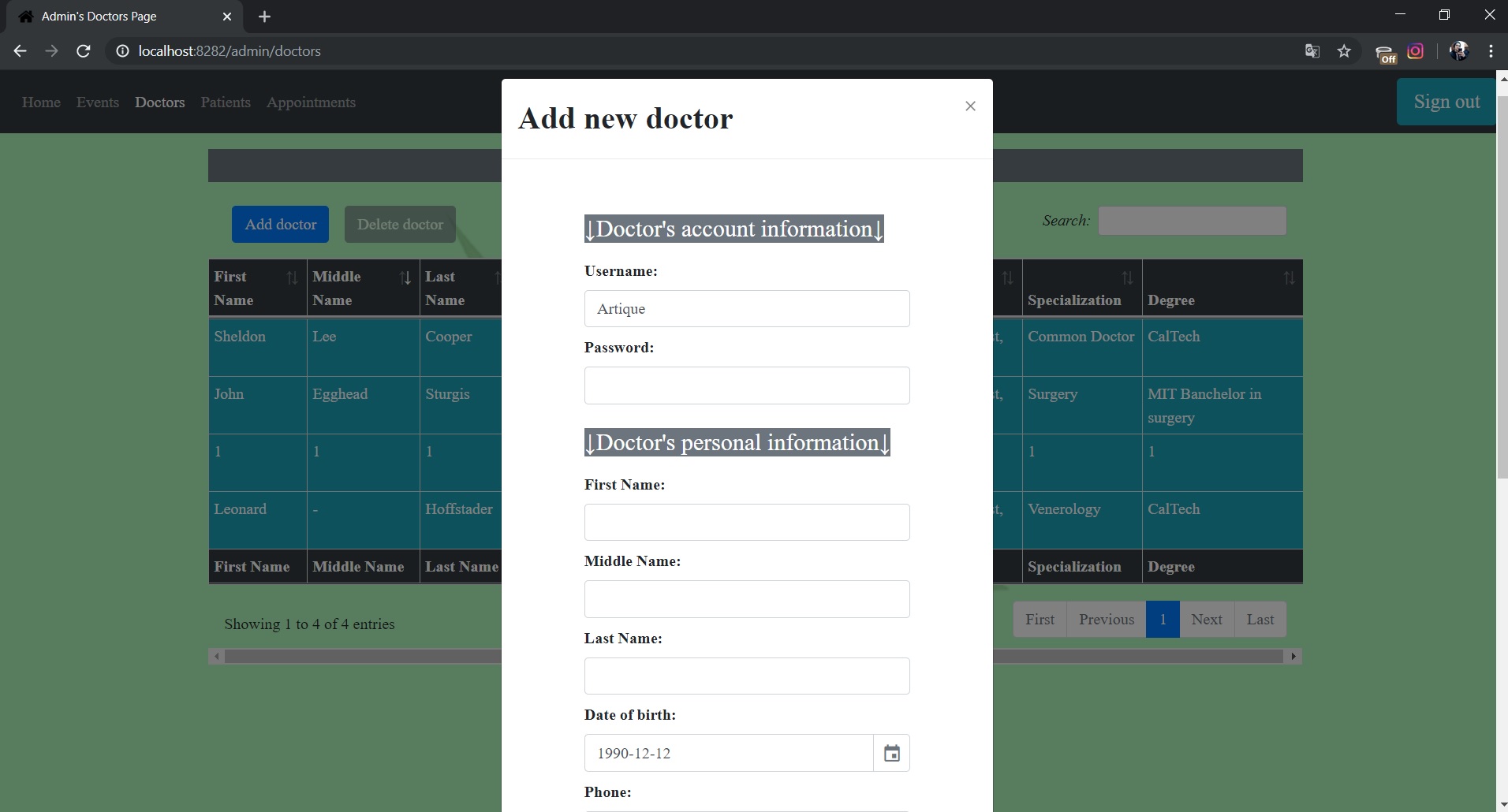This screenshot has height=812, width=1508.
Task: View site information for localhost
Action: (x=122, y=51)
